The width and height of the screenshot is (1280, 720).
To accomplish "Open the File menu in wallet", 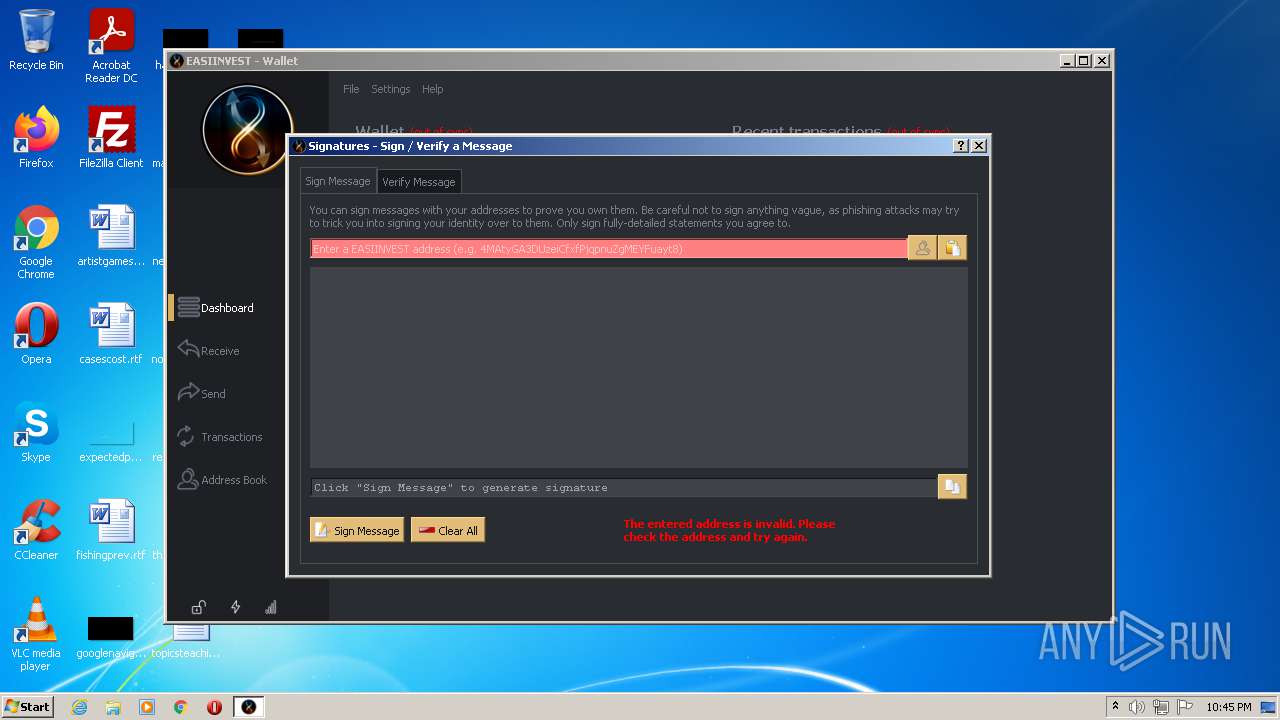I will tap(351, 89).
